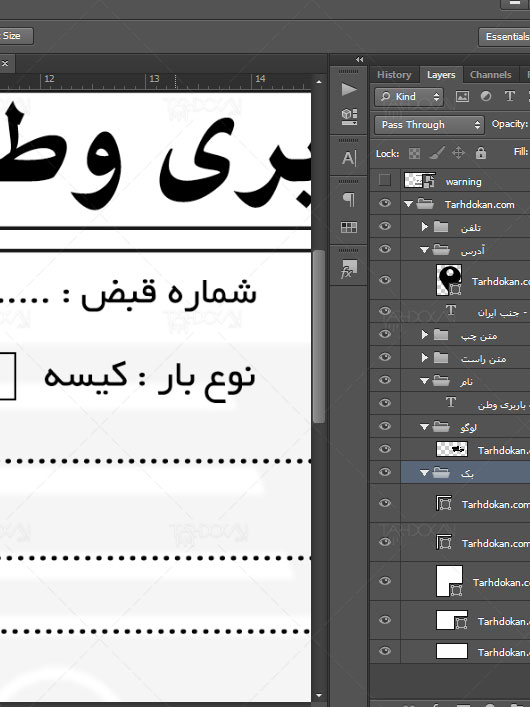Collapse the آدرس group triangle
The height and width of the screenshot is (707, 530).
[x=424, y=250]
